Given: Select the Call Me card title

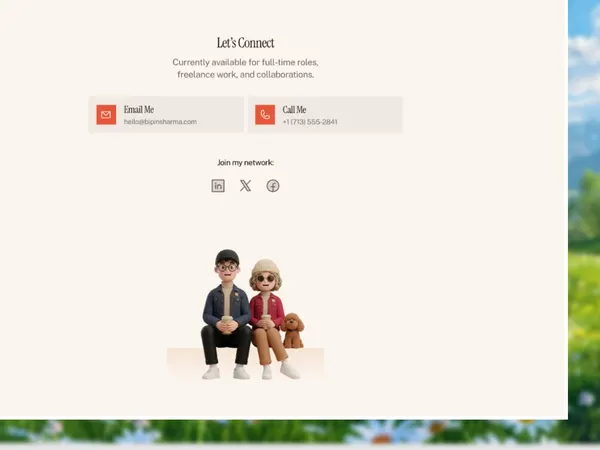Looking at the screenshot, I should point(294,109).
